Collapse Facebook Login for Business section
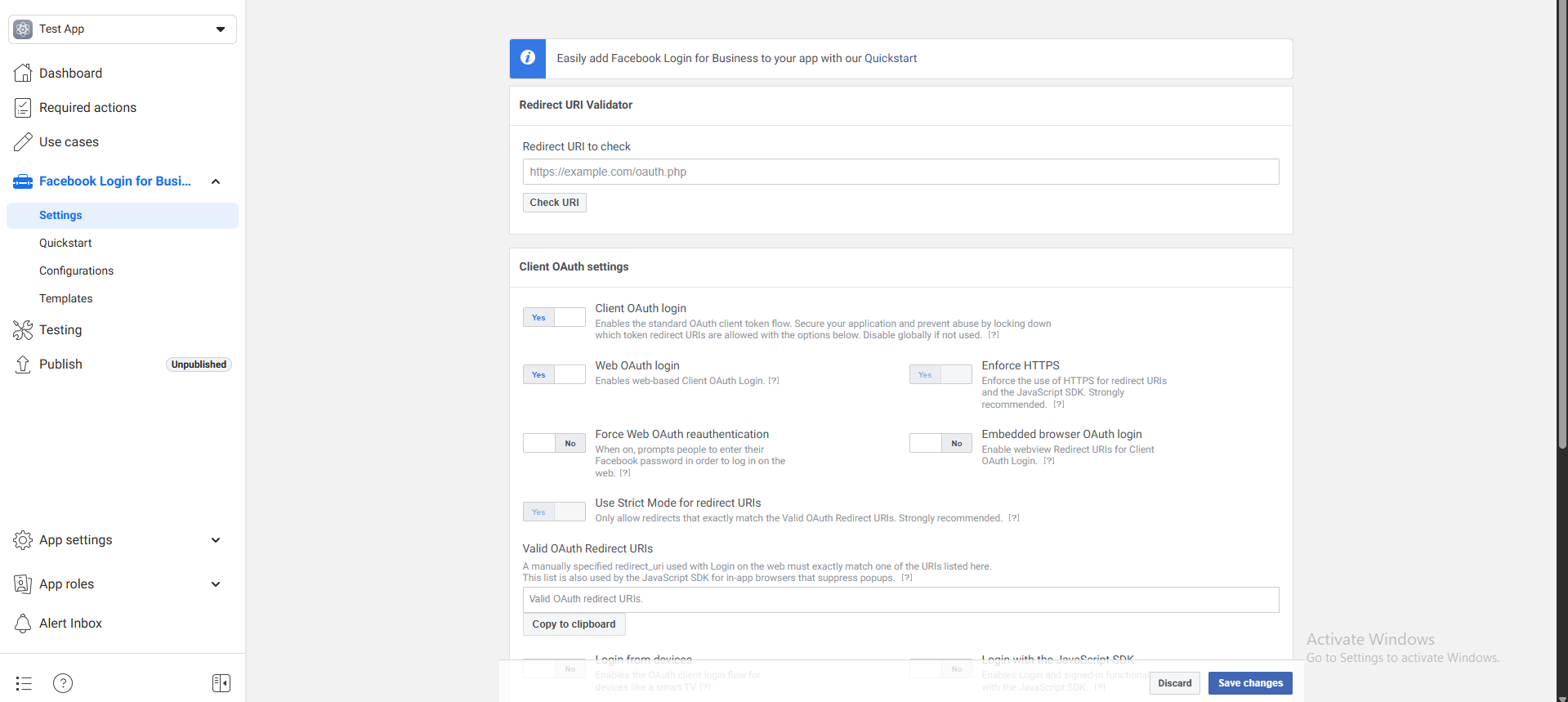Viewport: 1568px width, 702px height. click(216, 181)
